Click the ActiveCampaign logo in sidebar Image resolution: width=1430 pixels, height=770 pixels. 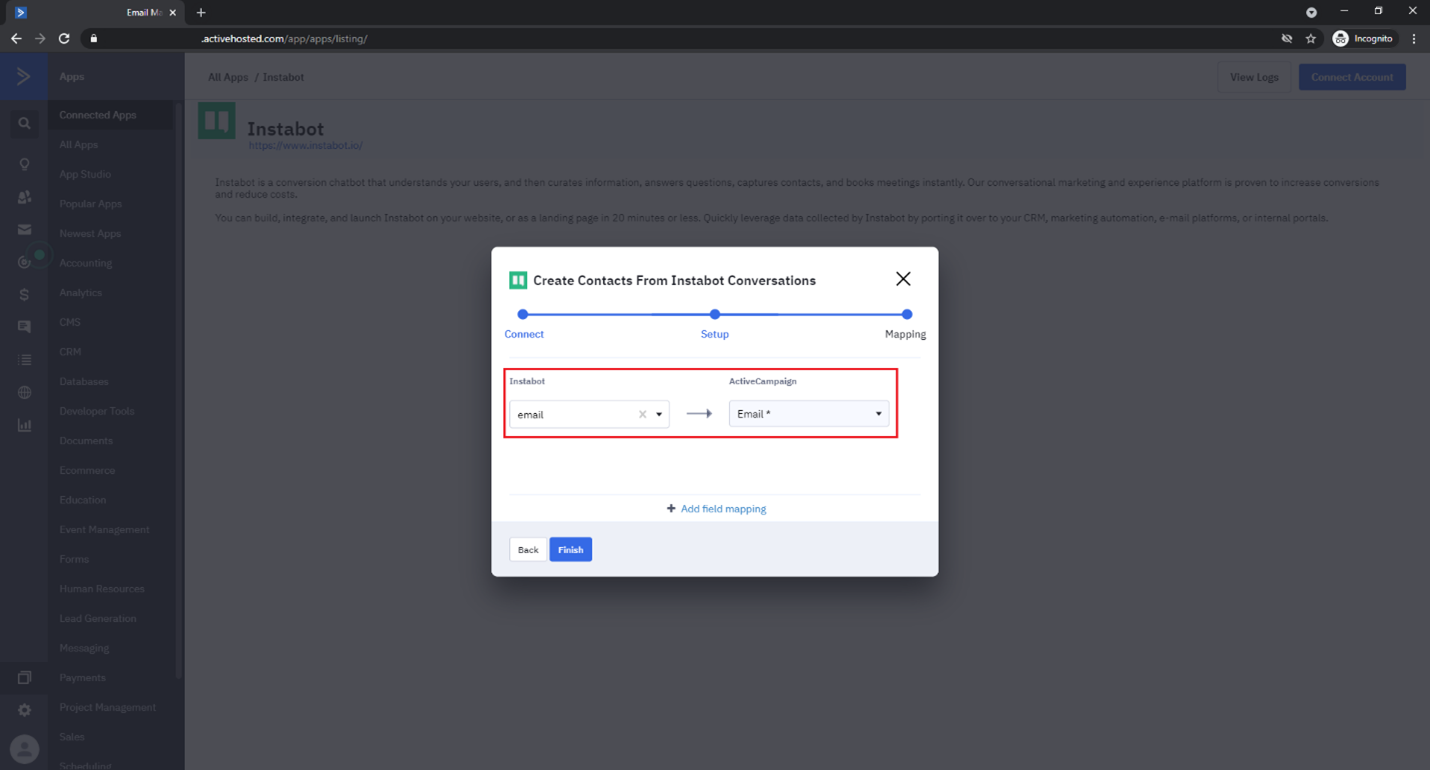(x=23, y=77)
